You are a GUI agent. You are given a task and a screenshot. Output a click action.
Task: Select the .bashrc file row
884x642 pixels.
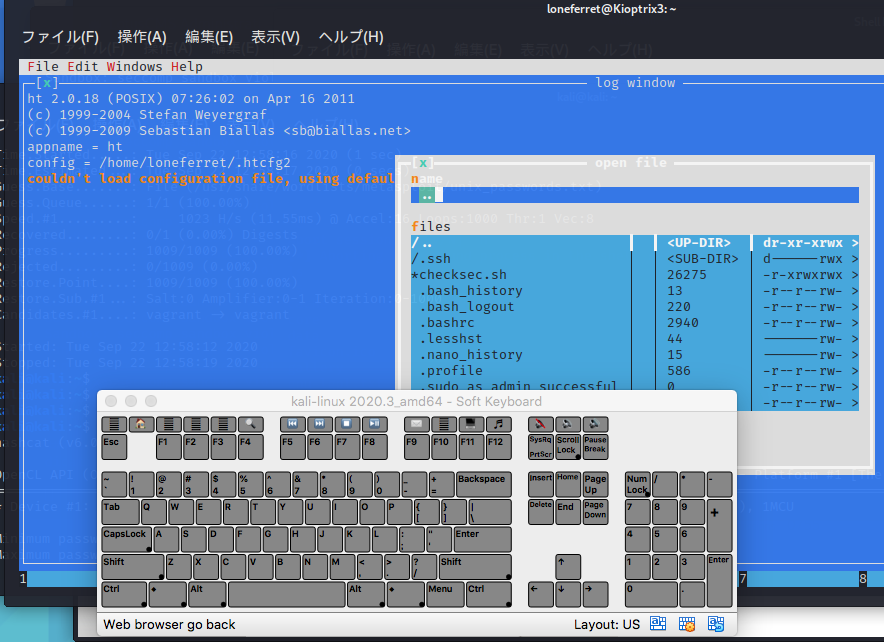point(635,323)
